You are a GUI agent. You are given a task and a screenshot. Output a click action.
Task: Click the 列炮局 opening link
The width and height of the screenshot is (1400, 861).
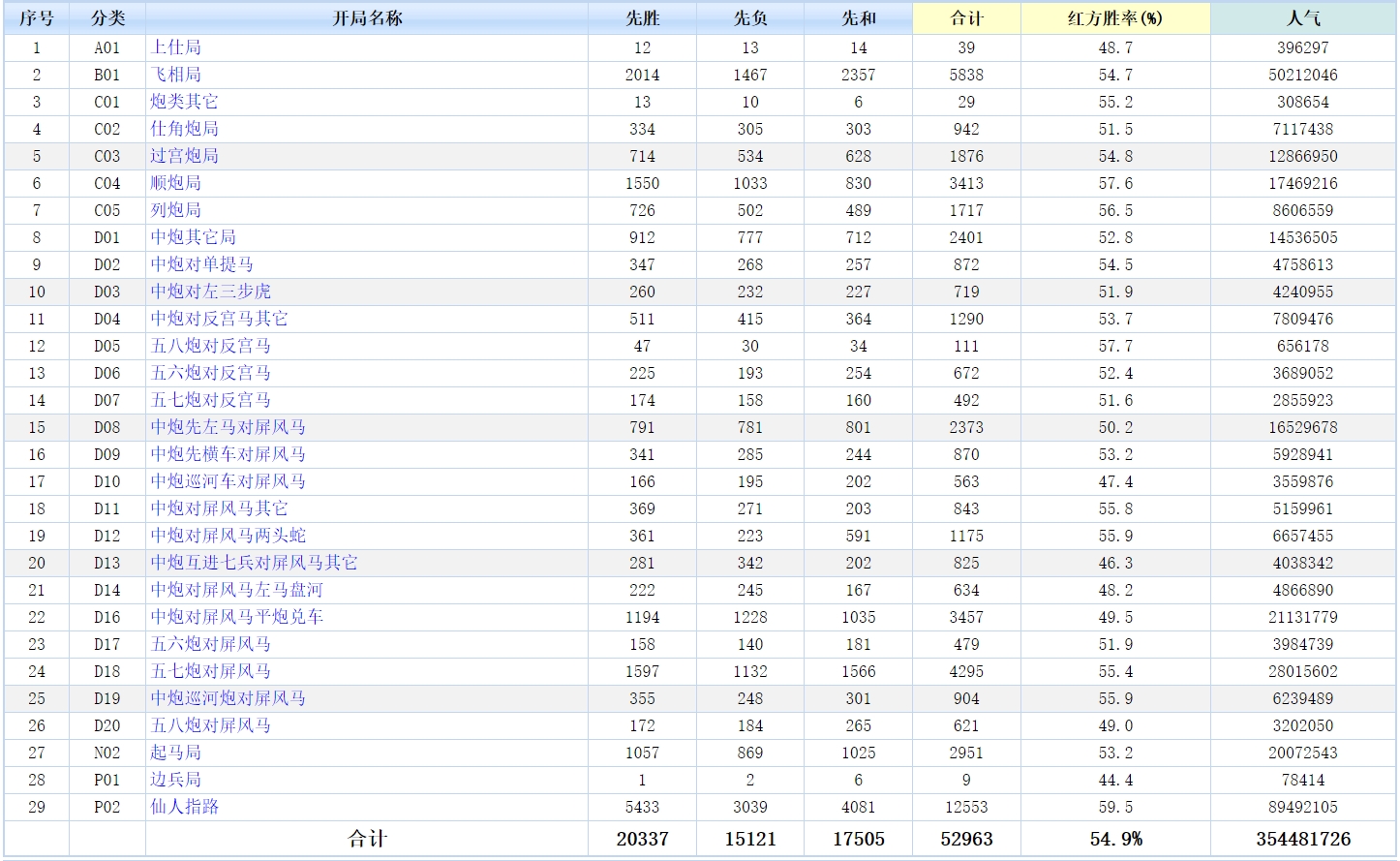click(175, 210)
